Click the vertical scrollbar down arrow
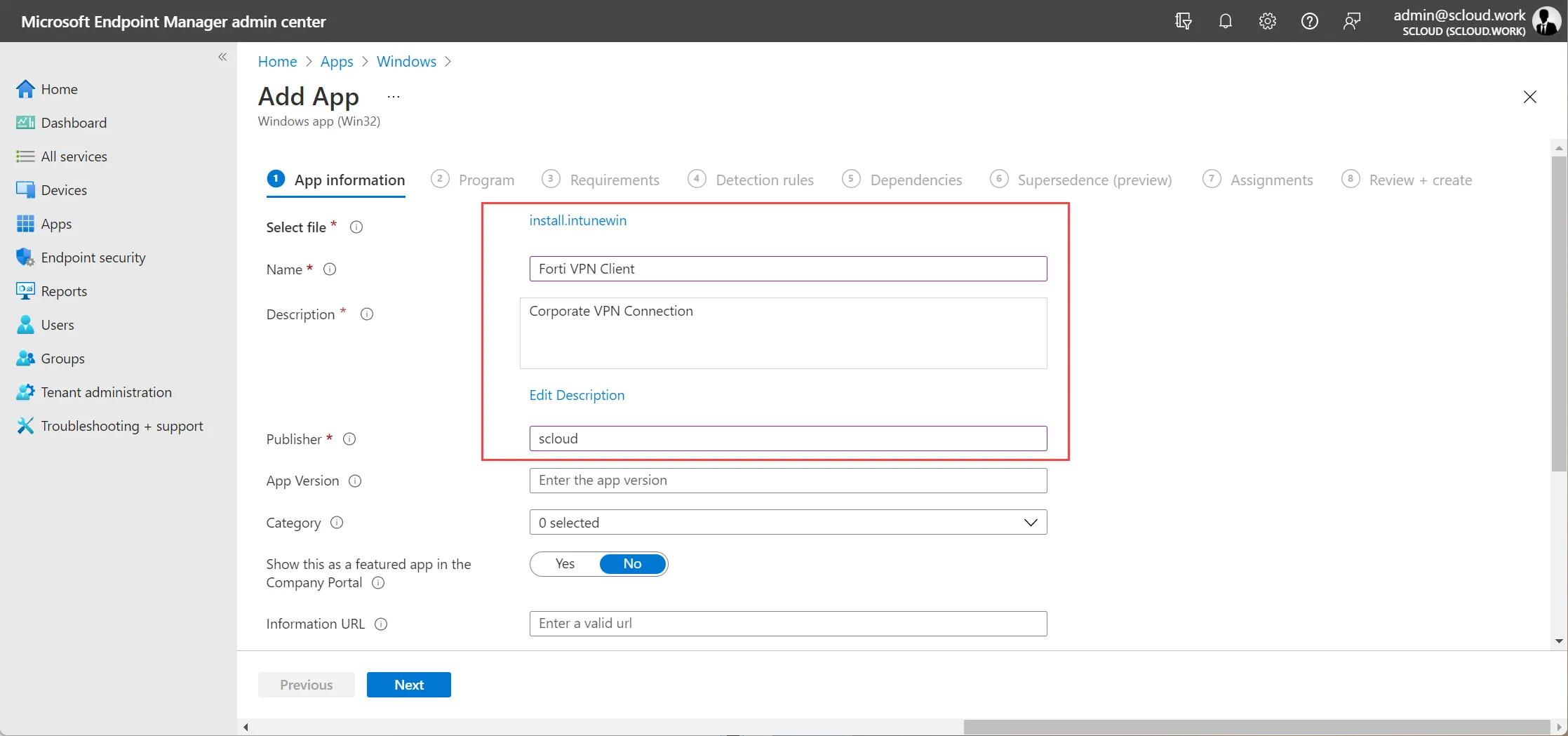The width and height of the screenshot is (1568, 736). point(1559,641)
